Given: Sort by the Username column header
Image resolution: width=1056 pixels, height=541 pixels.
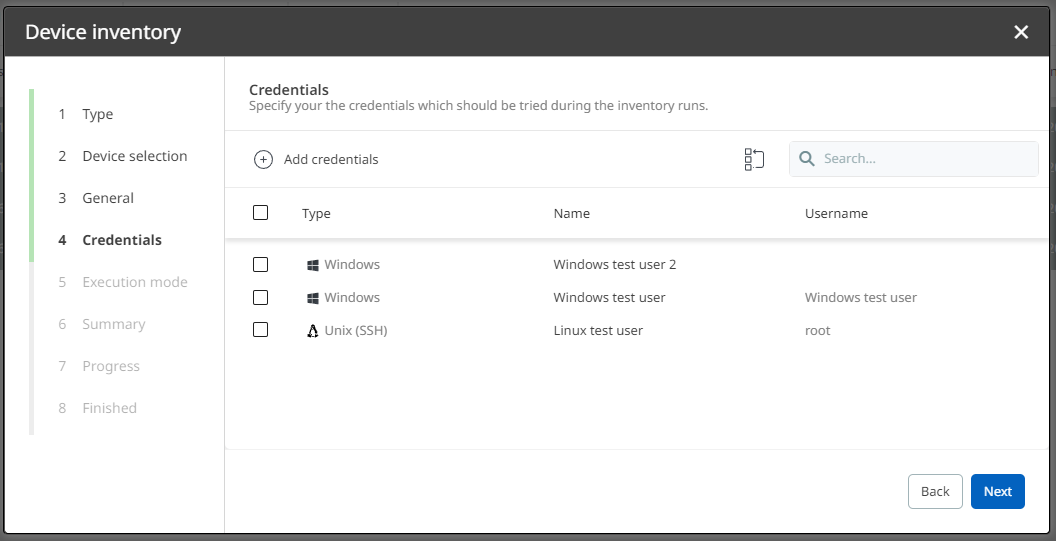Looking at the screenshot, I should [836, 213].
